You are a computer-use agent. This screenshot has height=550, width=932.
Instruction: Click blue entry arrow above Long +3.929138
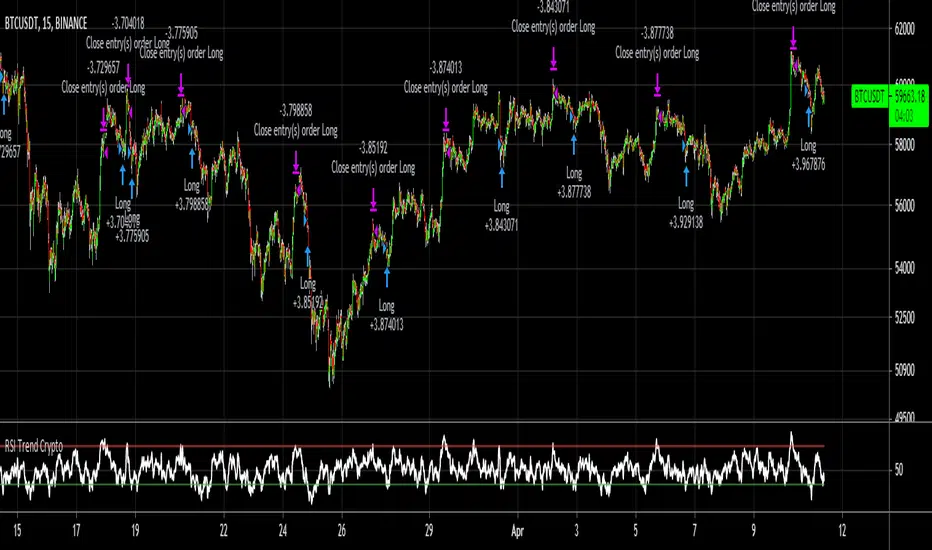tap(687, 177)
